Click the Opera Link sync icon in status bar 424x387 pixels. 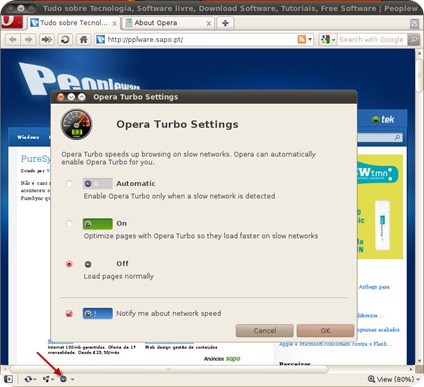tap(28, 379)
